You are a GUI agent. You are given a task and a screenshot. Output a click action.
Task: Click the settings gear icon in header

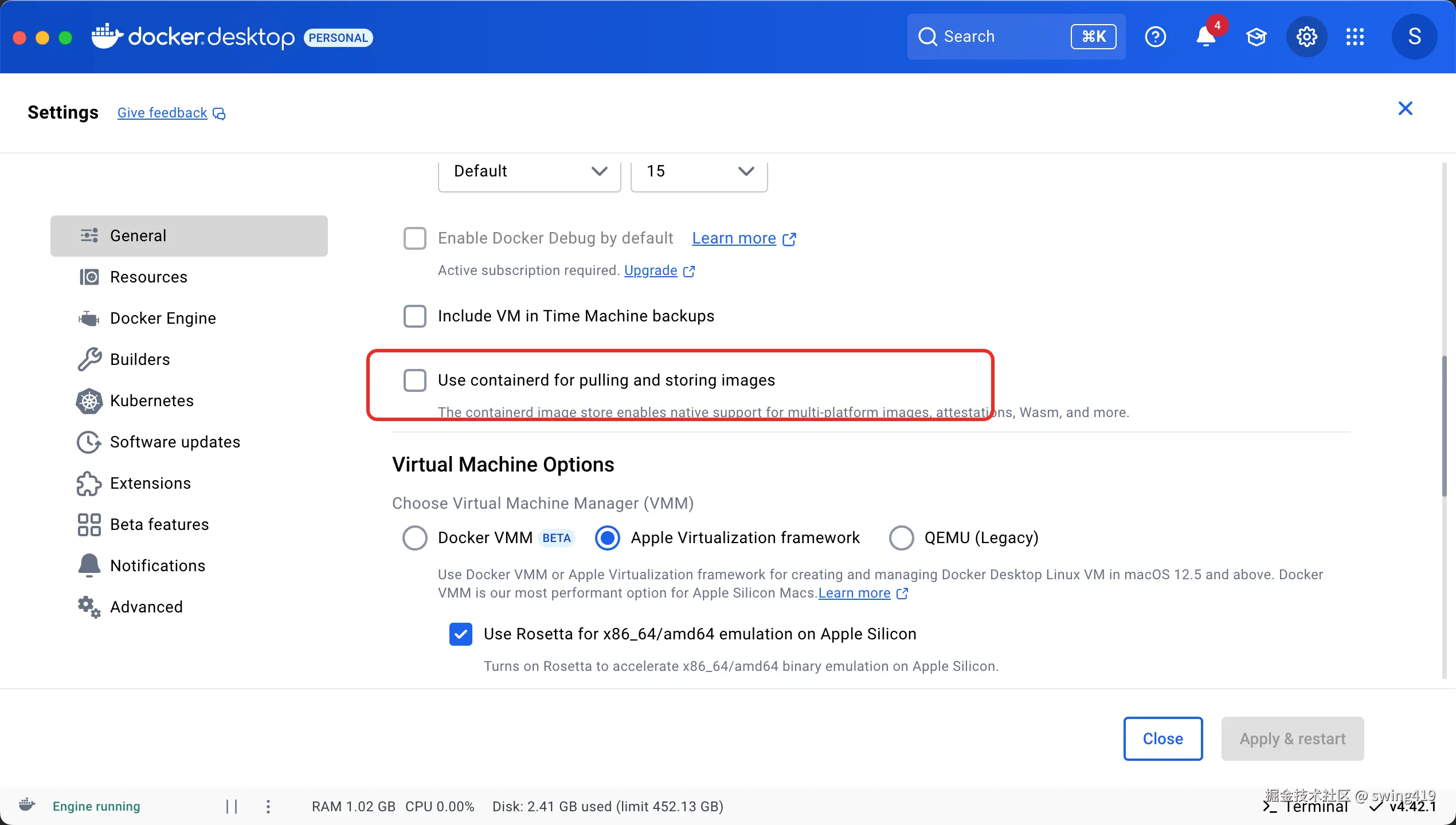pyautogui.click(x=1306, y=37)
